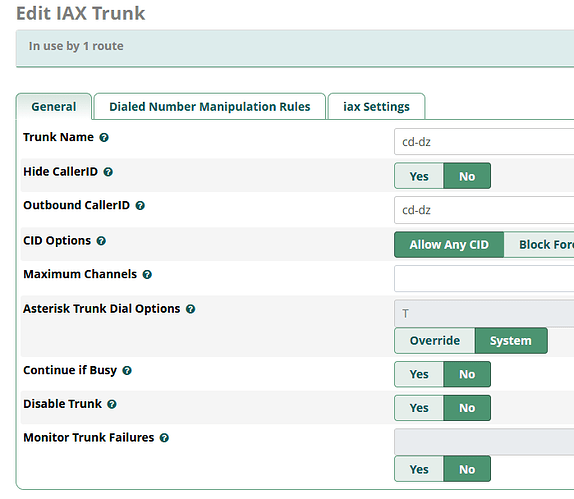Image resolution: width=574 pixels, height=499 pixels.
Task: Choose System for trunk dial options
Action: (x=511, y=340)
